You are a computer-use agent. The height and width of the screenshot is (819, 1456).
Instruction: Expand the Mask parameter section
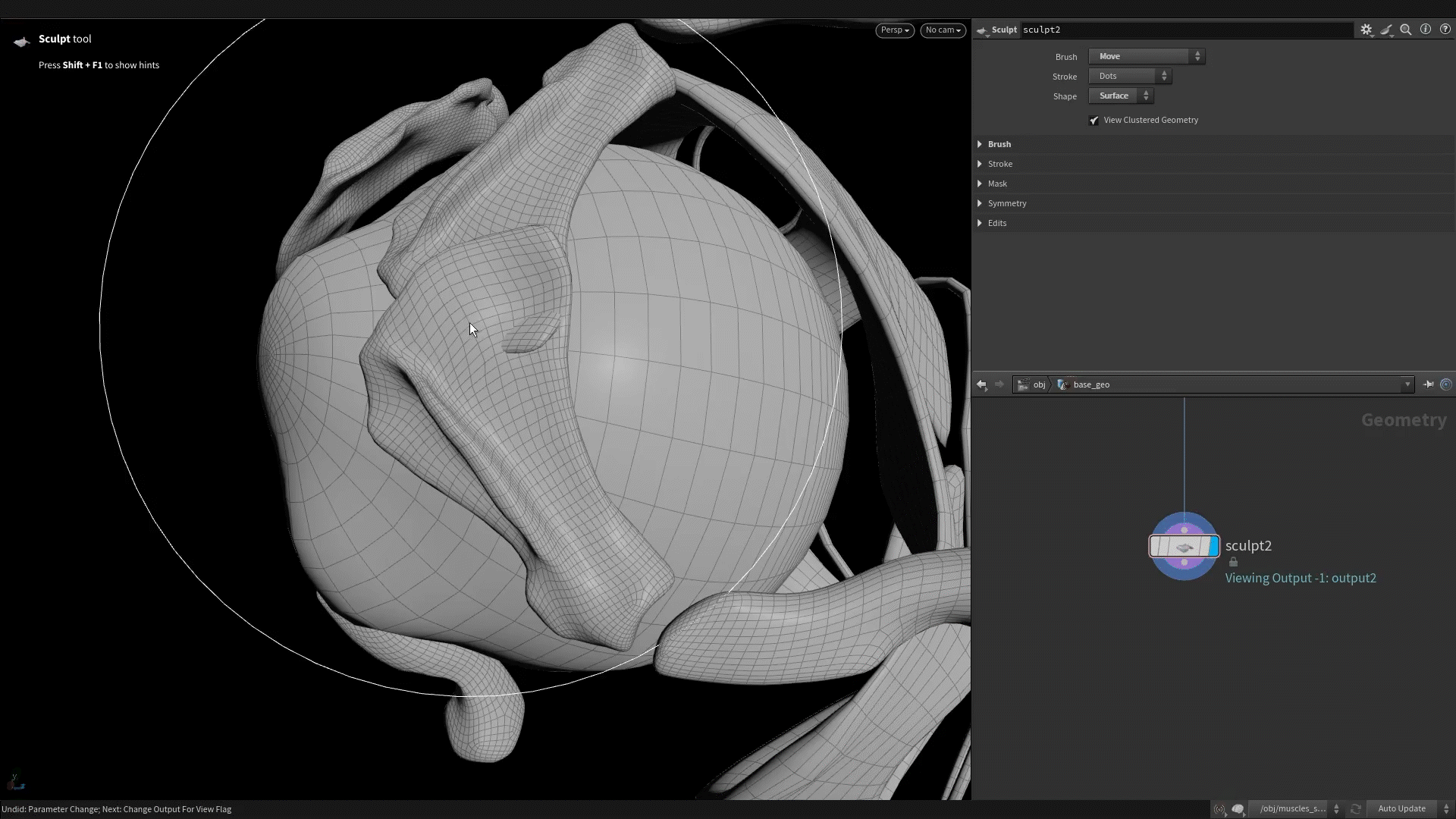pos(997,184)
